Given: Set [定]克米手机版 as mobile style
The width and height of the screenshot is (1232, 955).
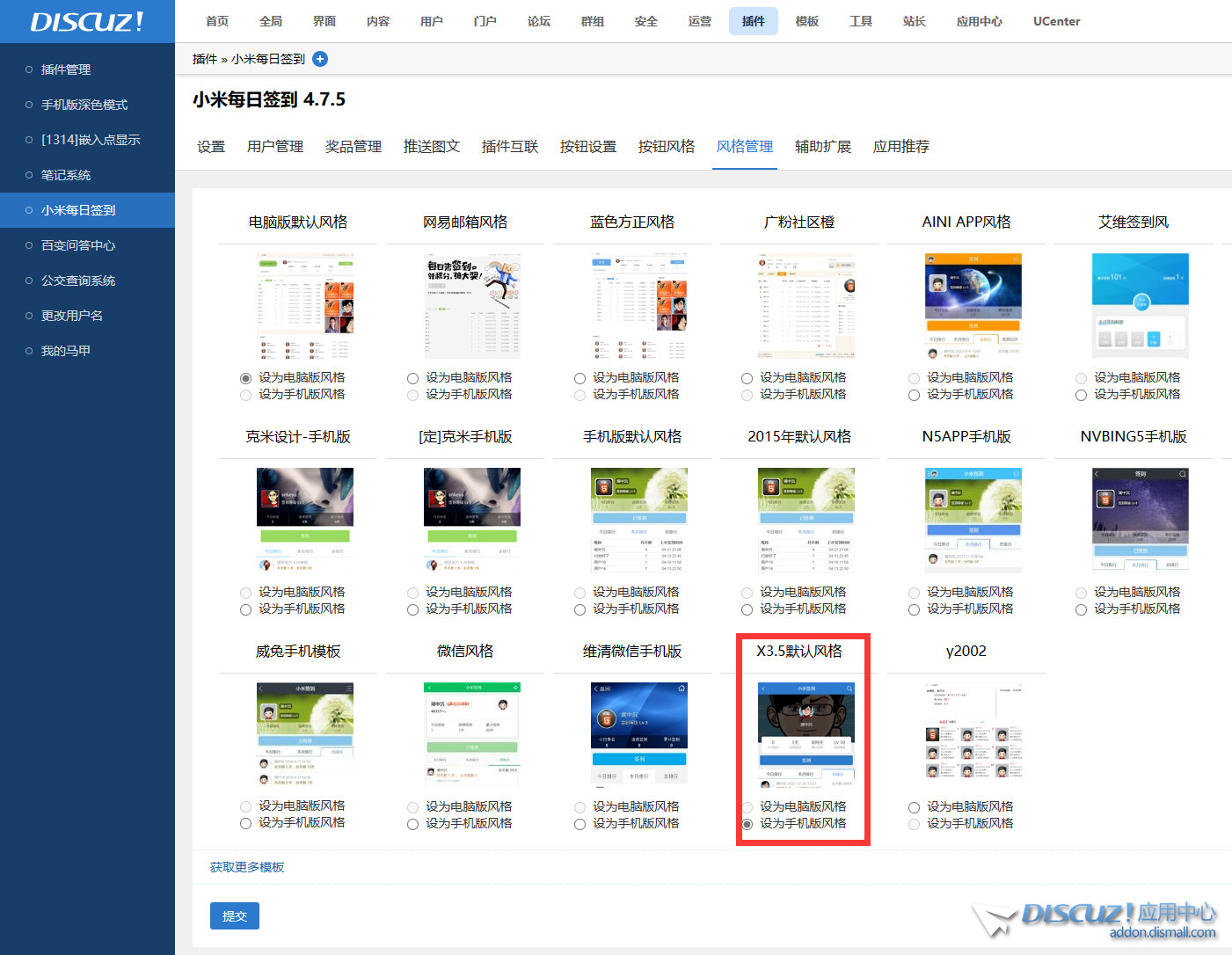Looking at the screenshot, I should coord(412,609).
